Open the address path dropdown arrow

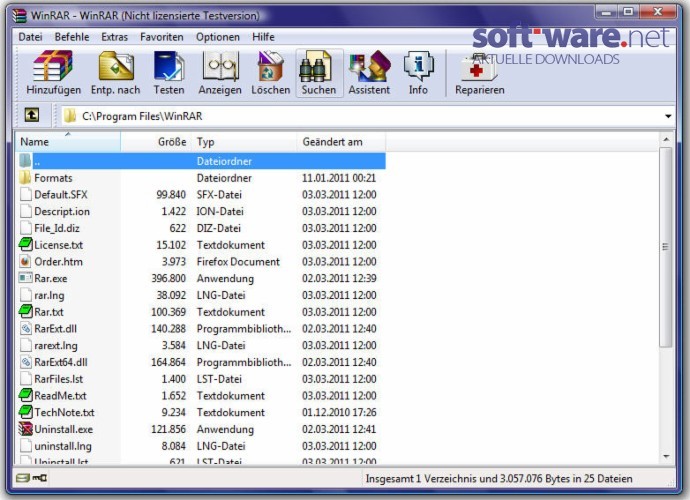668,116
